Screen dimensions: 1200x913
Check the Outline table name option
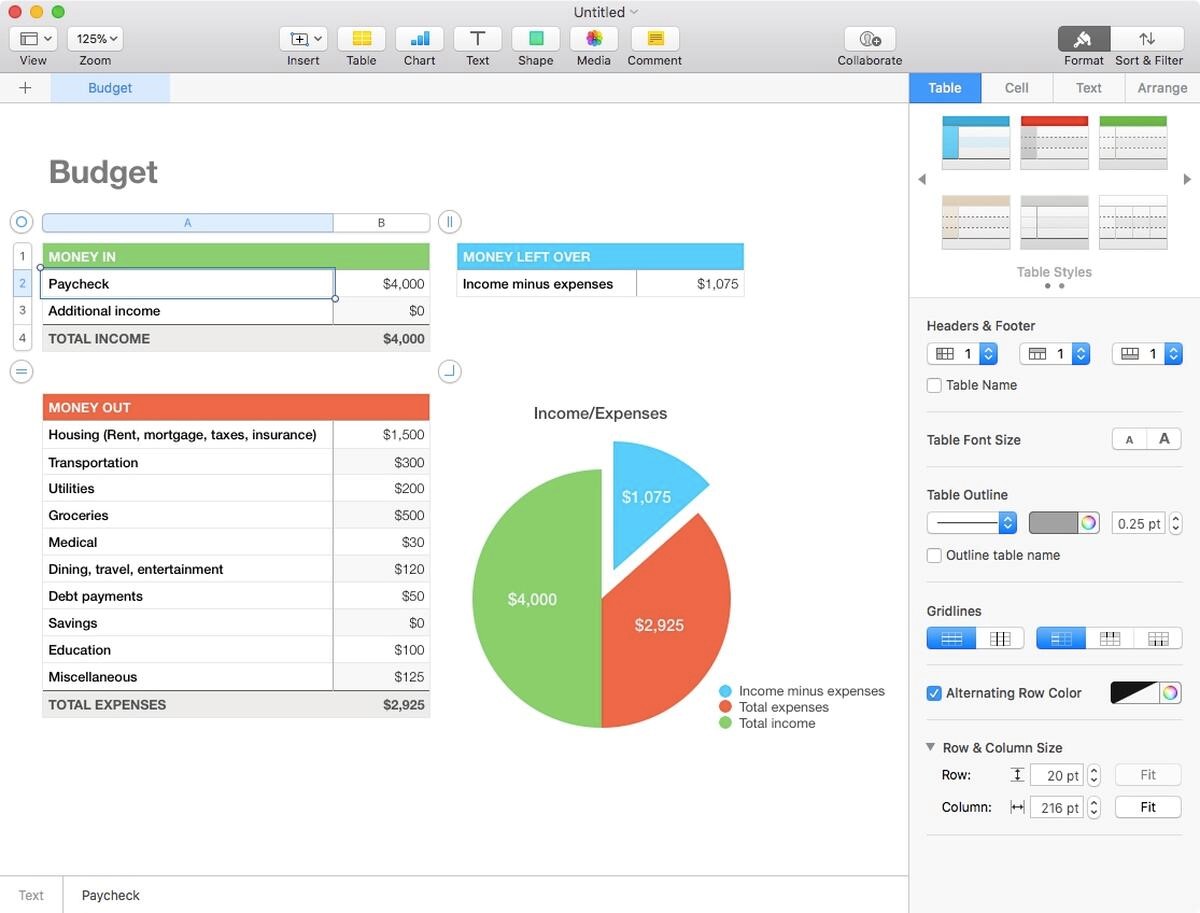pos(933,555)
